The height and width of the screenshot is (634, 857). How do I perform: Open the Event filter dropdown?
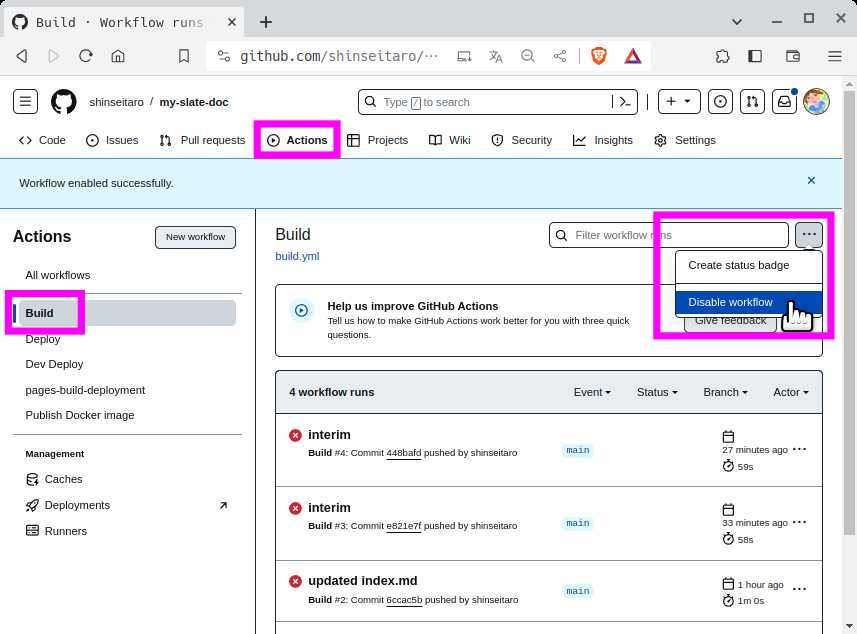[592, 392]
